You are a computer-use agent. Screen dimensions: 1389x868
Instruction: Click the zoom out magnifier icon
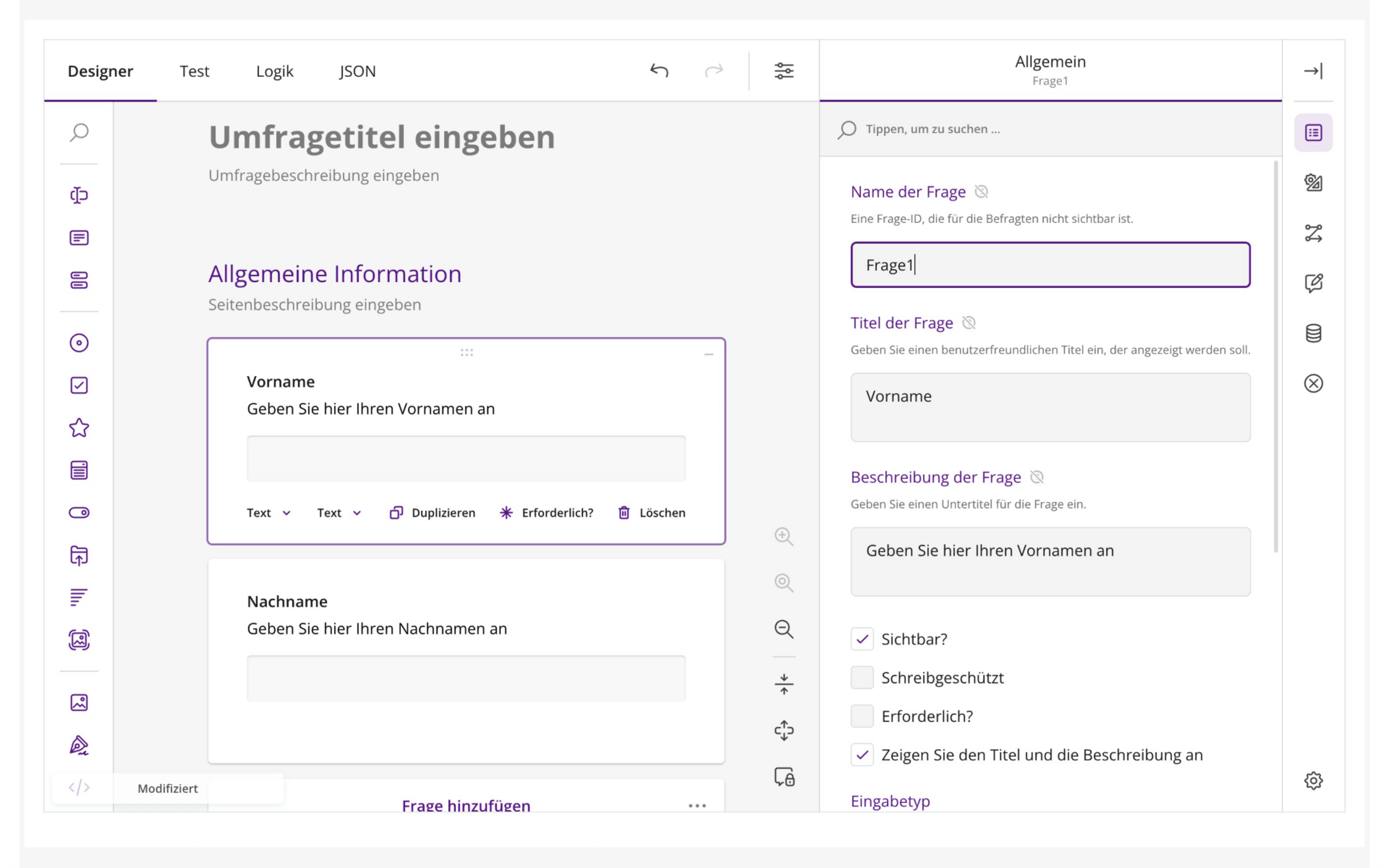[783, 628]
